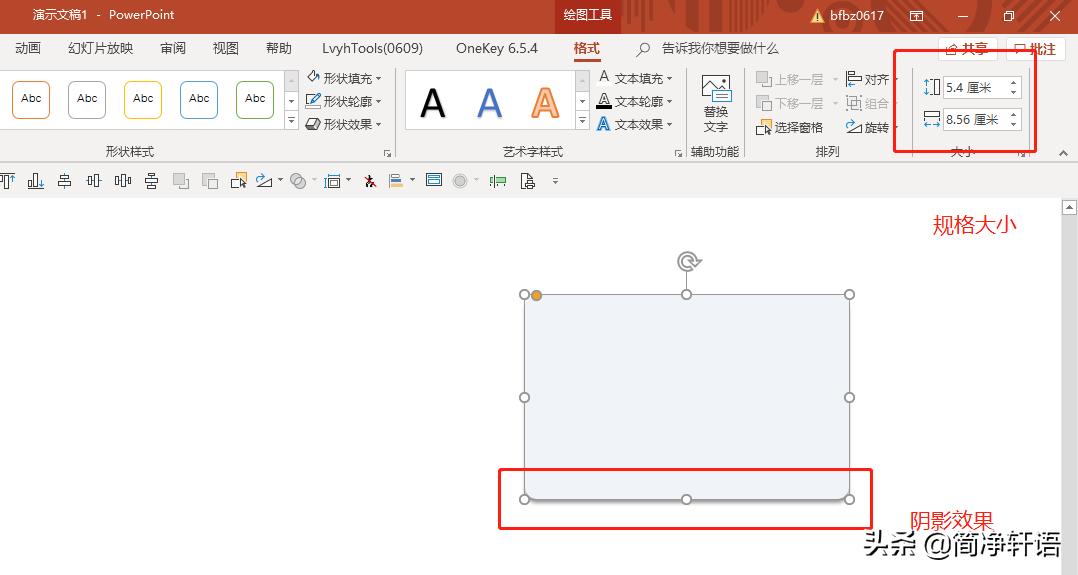Open the 旋转 rotate dropdown in arrange group

tap(870, 127)
